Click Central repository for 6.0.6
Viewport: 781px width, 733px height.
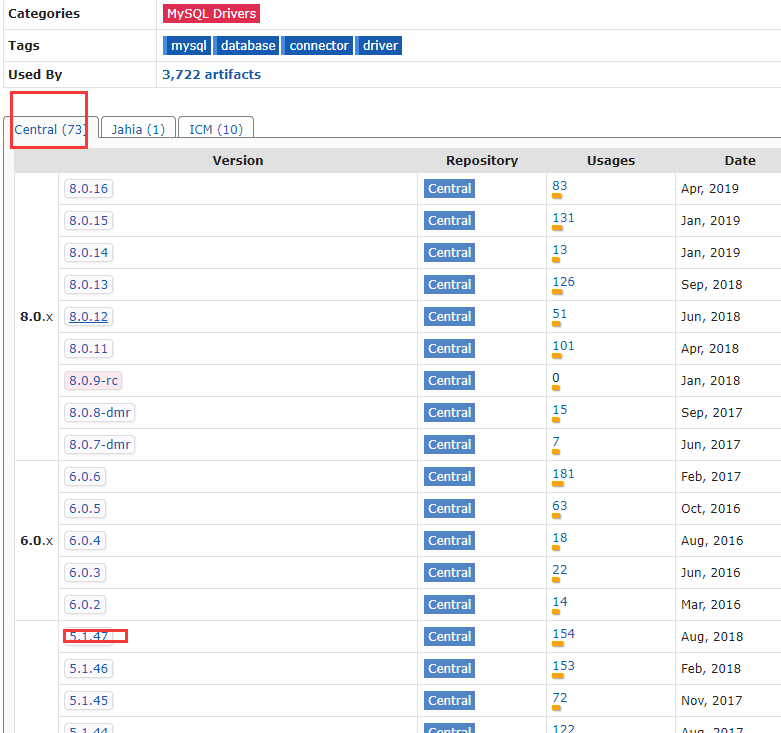click(x=449, y=477)
